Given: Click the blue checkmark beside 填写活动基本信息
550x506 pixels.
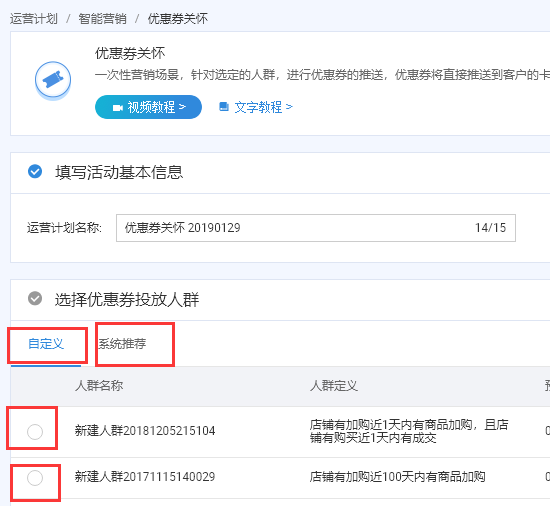Looking at the screenshot, I should [x=35, y=171].
